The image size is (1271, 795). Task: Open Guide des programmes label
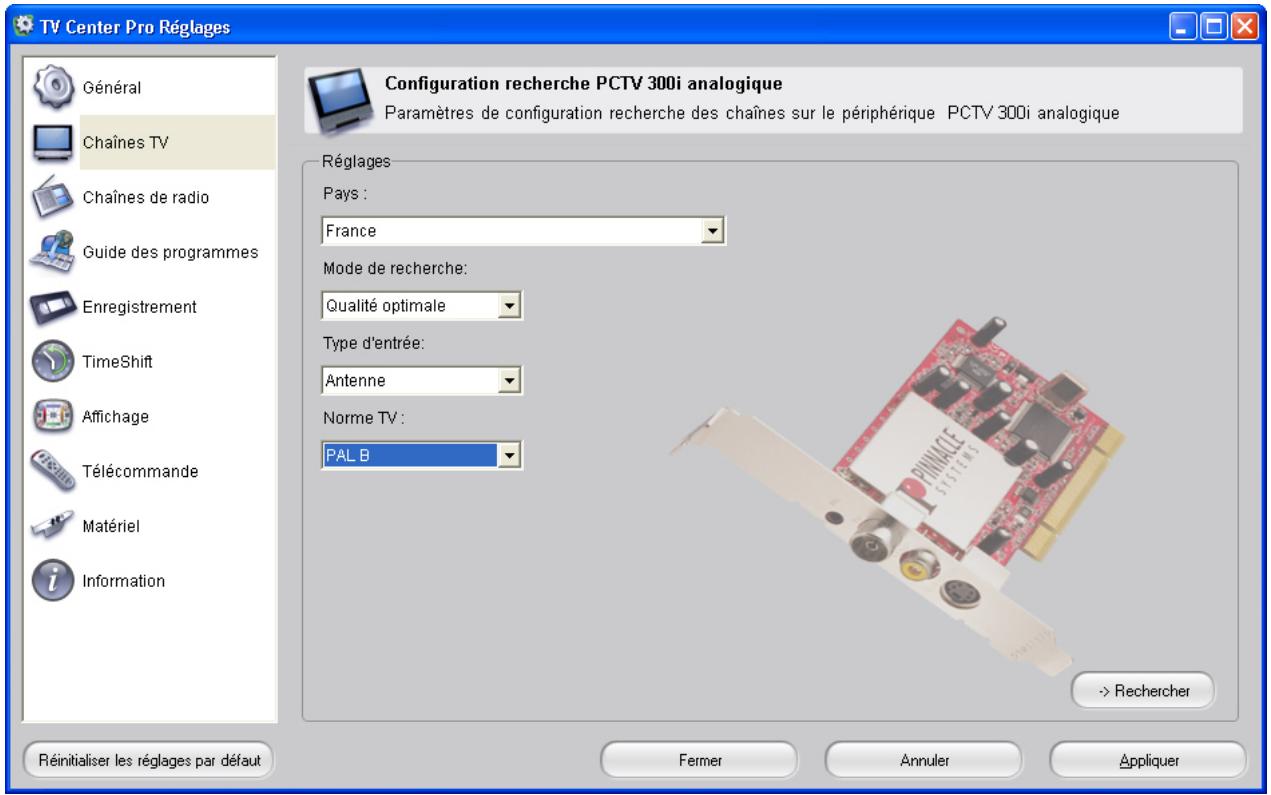point(171,252)
